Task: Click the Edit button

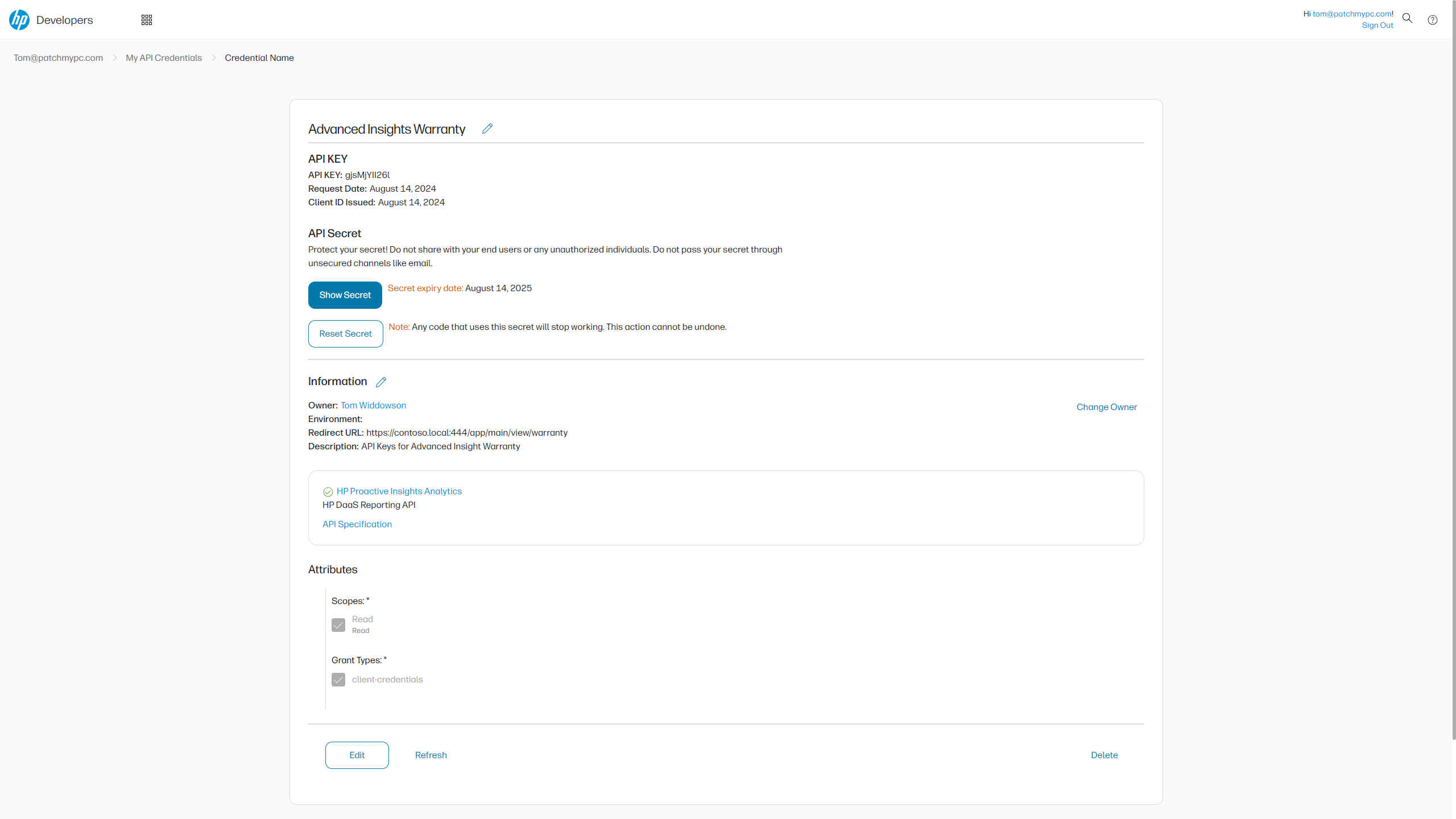Action: tap(357, 755)
